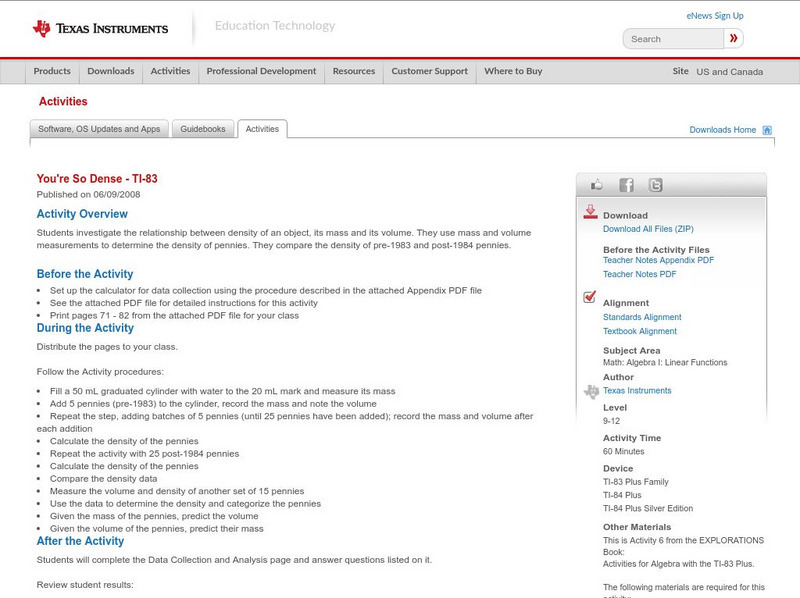Click the Activity Overview heading
The image size is (800, 598).
pos(82,214)
